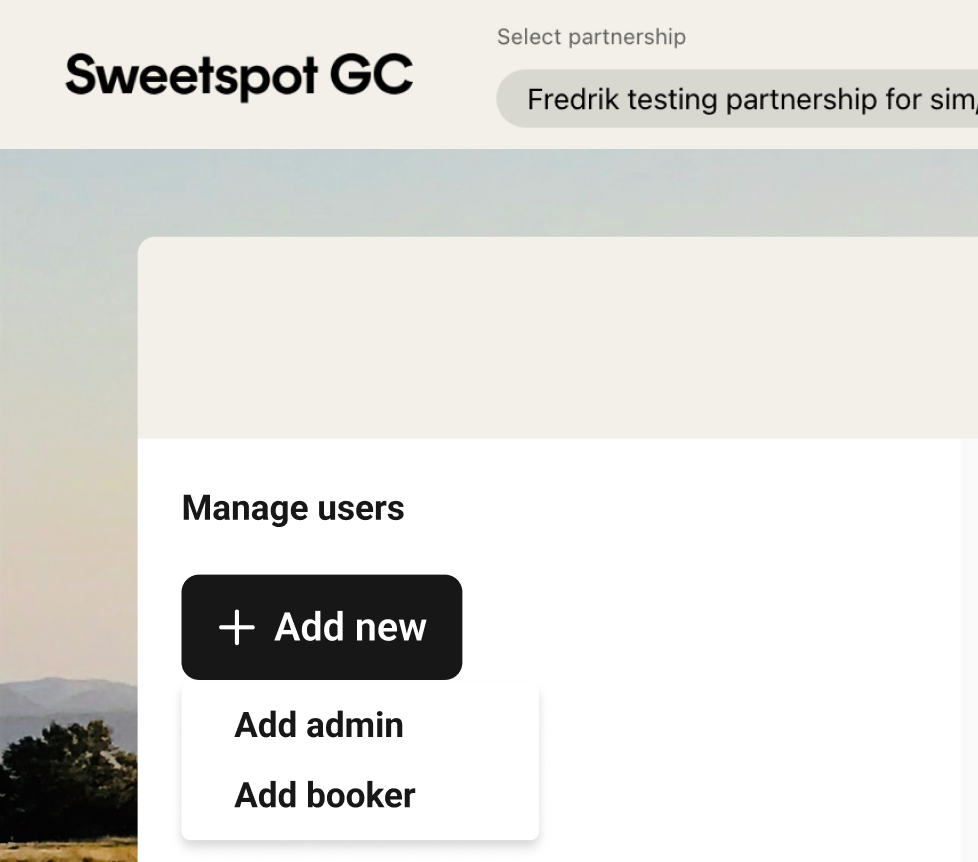The image size is (978, 862).
Task: Click the plus icon in Add new
Action: coord(237,627)
